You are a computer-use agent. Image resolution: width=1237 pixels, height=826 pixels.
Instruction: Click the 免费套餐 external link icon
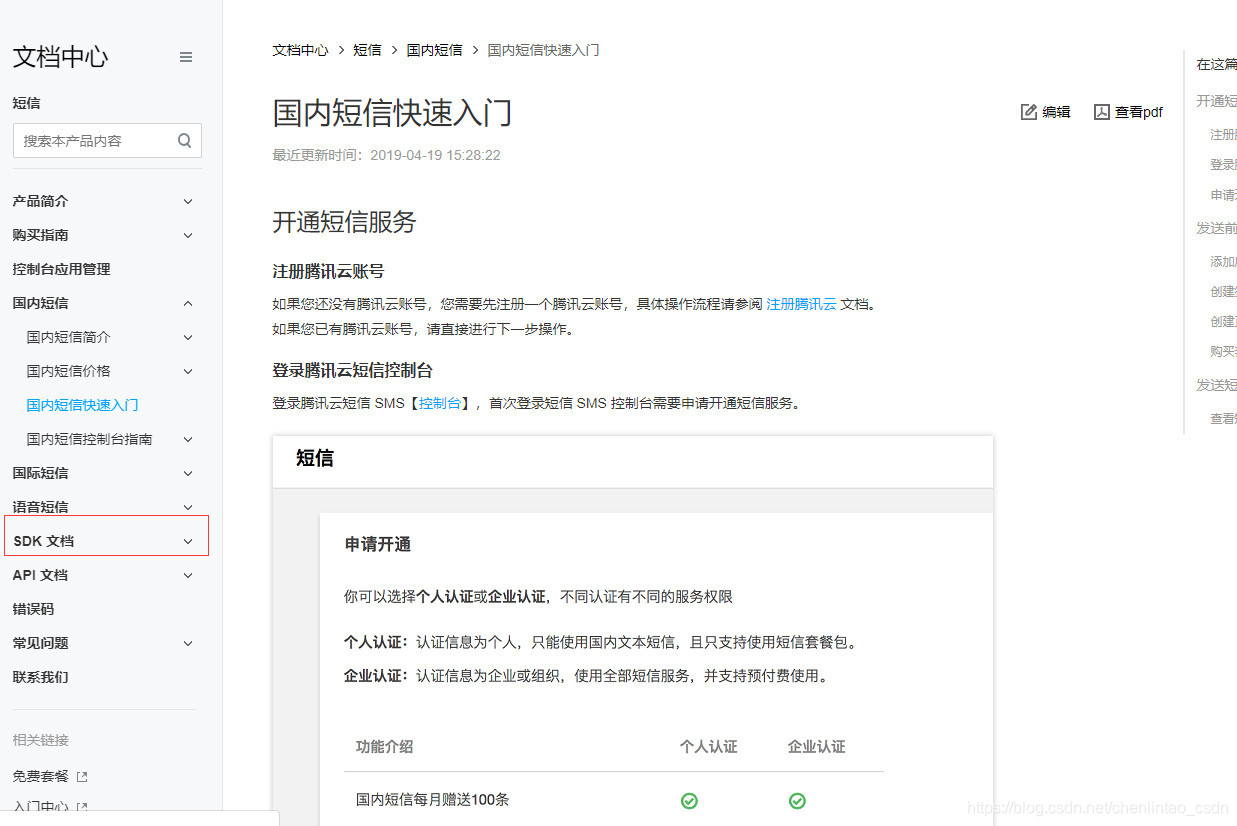pyautogui.click(x=82, y=776)
